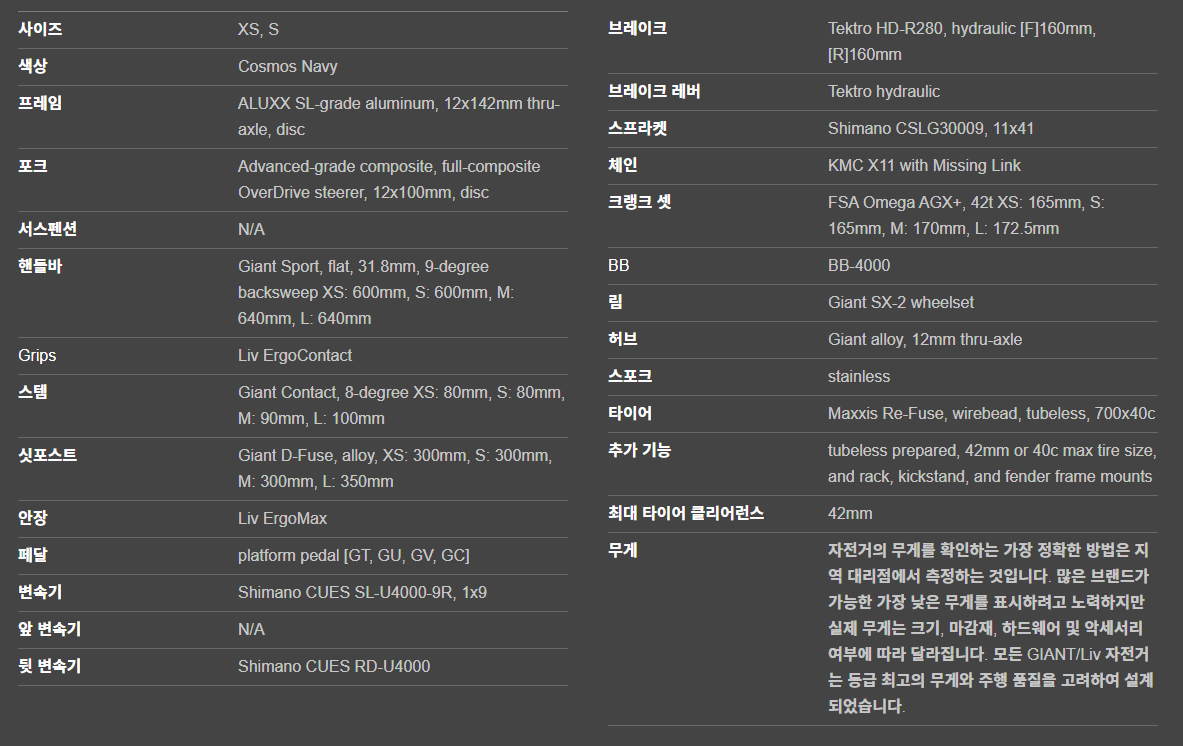Select the 'stainless' spoke value
This screenshot has height=746, width=1183.
pos(859,376)
